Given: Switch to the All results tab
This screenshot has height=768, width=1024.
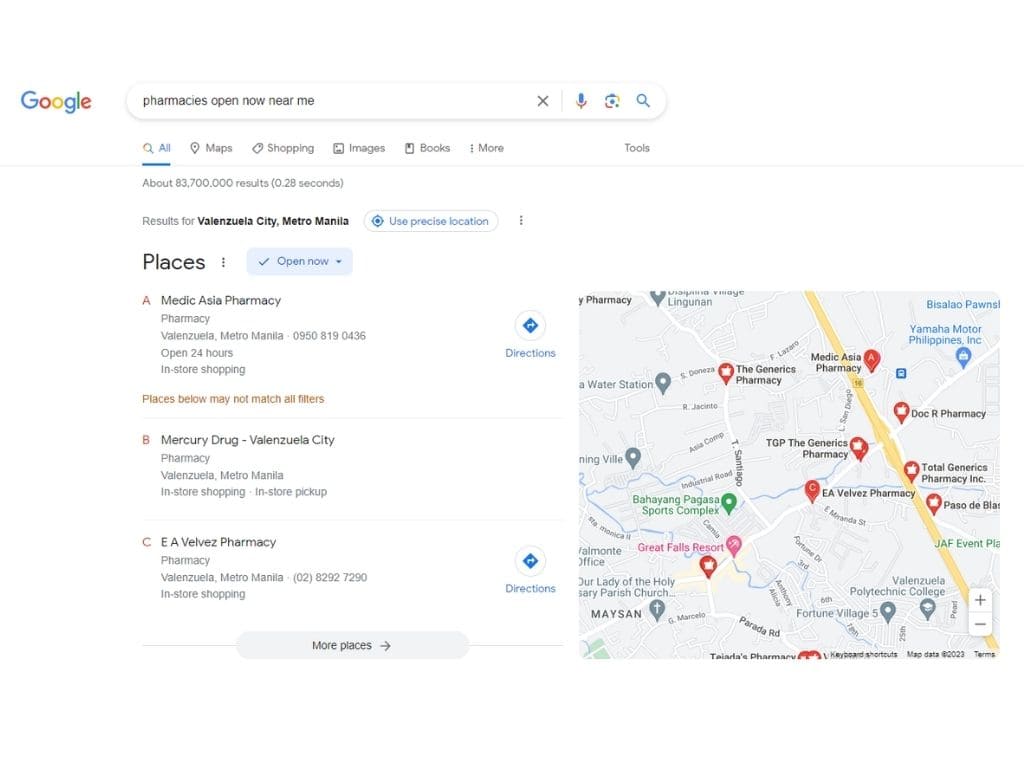Looking at the screenshot, I should (157, 148).
